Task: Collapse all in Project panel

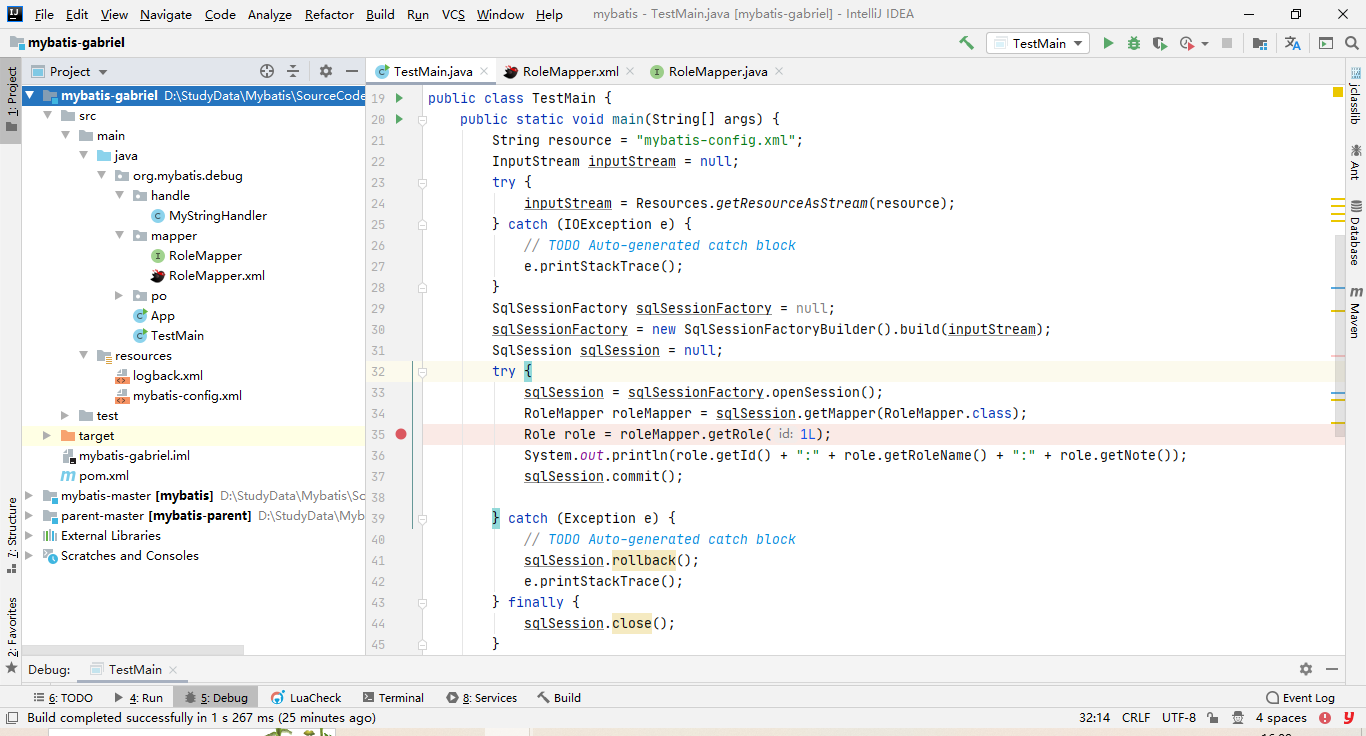Action: (293, 71)
